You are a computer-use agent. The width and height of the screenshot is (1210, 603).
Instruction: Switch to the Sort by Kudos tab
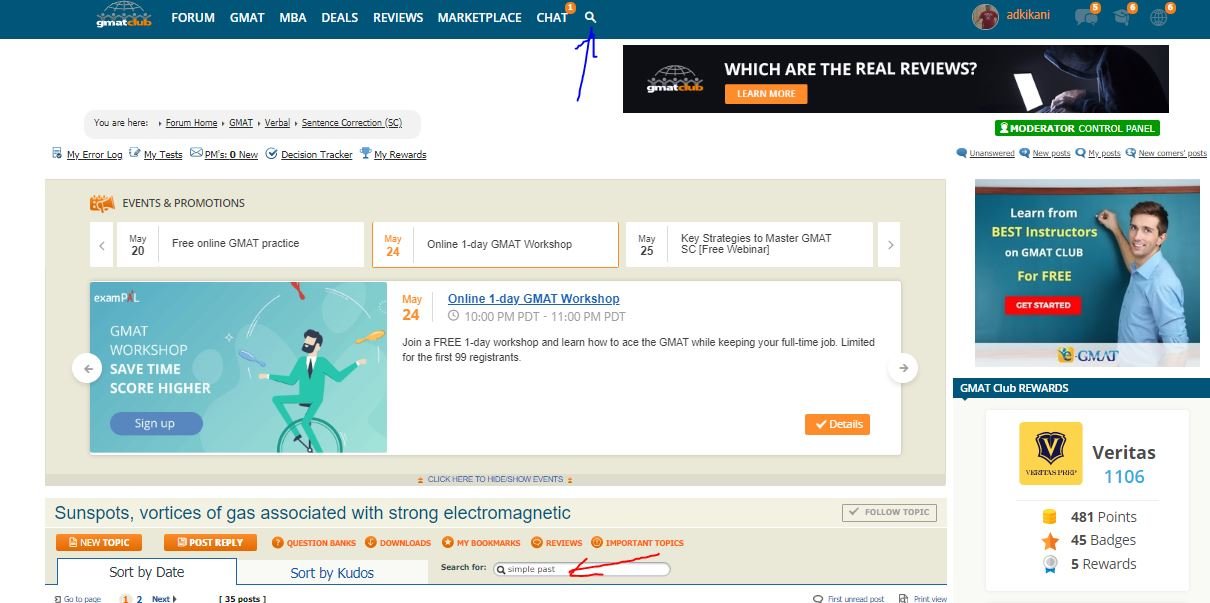[x=332, y=573]
